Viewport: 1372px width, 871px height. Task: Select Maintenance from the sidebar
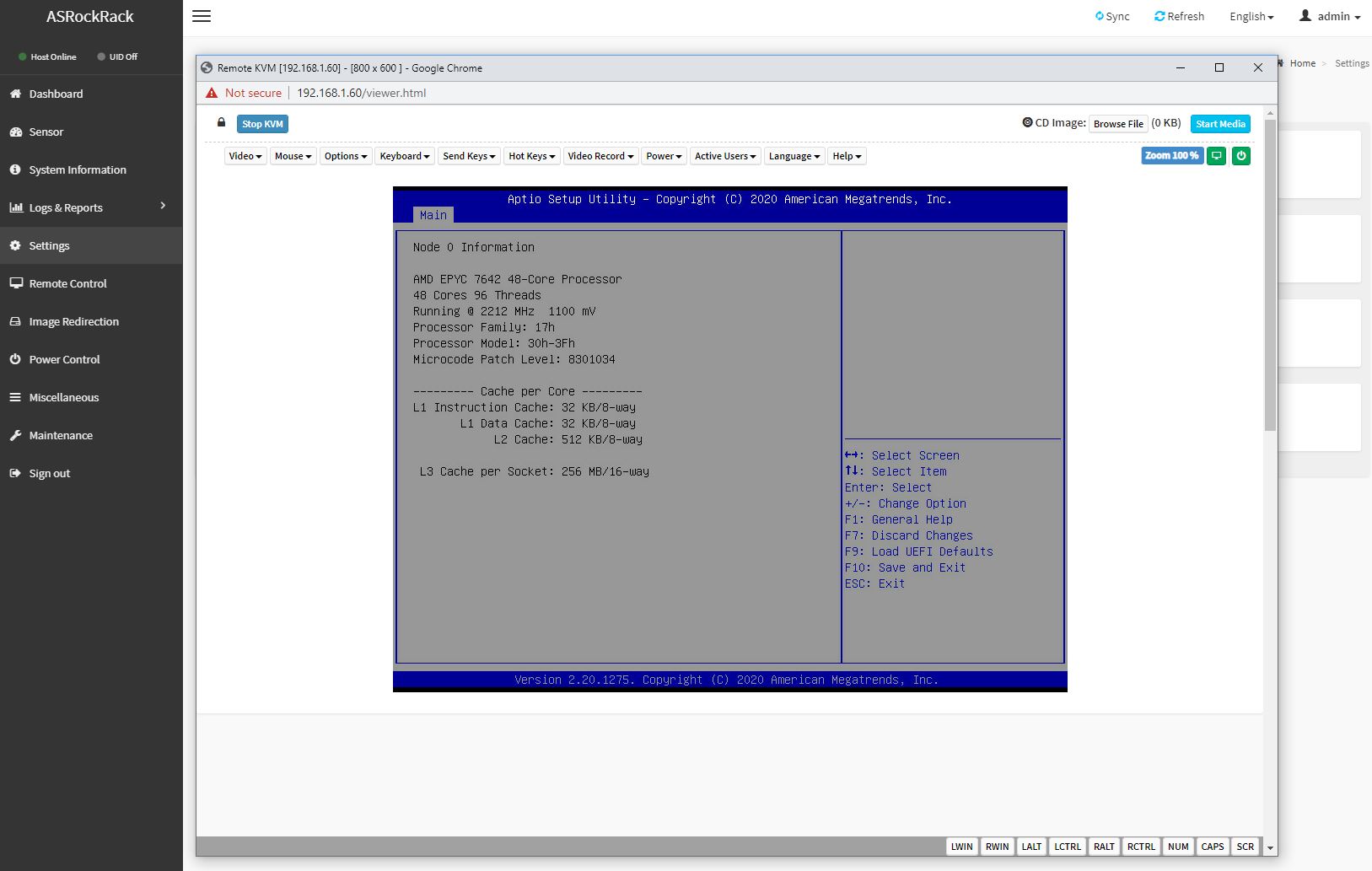pyautogui.click(x=61, y=435)
